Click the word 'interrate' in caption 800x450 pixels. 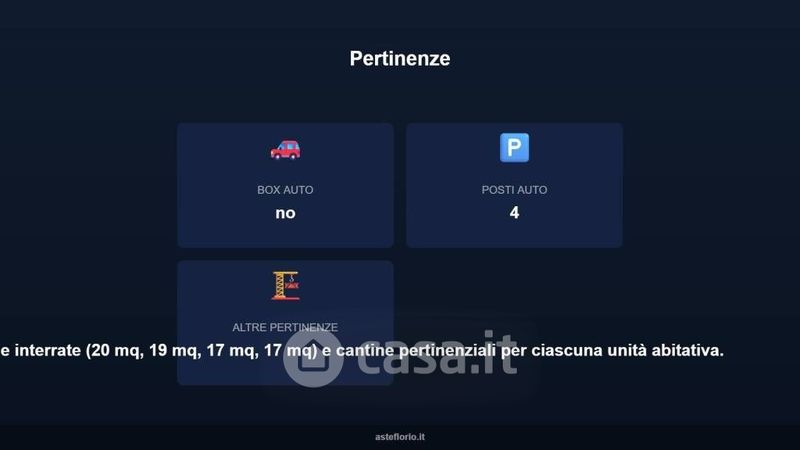tap(48, 351)
